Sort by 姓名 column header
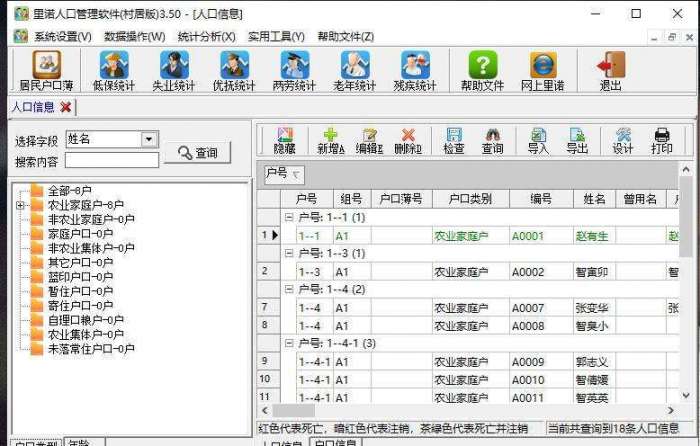Screen dimensions: 700x446 [x=594, y=199]
